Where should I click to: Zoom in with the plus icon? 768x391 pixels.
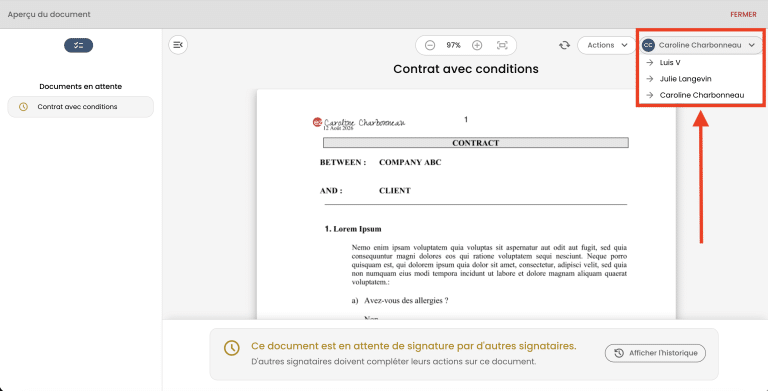point(477,45)
